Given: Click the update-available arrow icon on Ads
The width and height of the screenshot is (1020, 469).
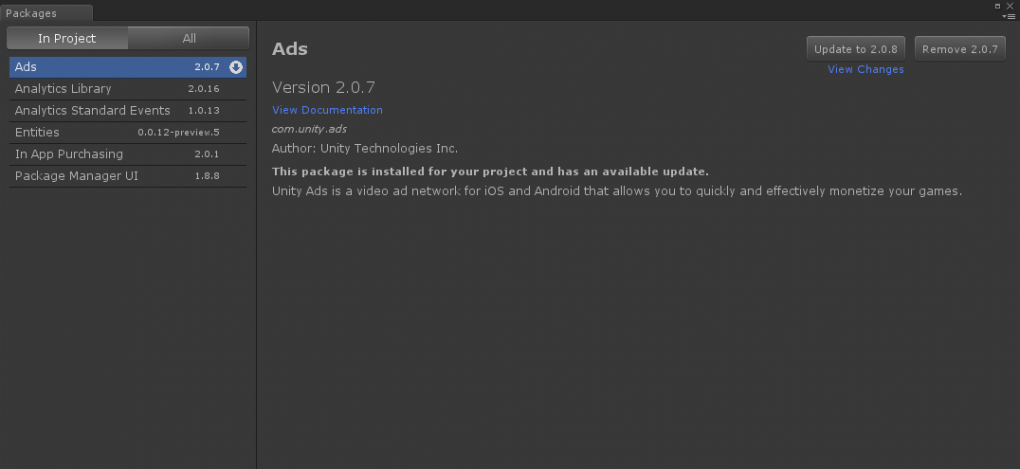Looking at the screenshot, I should pos(236,67).
